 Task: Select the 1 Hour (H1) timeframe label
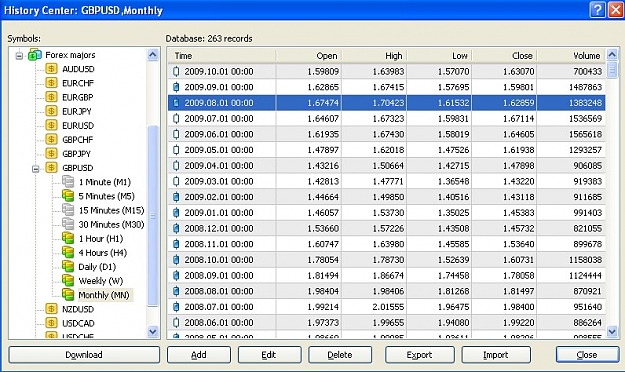[101, 238]
